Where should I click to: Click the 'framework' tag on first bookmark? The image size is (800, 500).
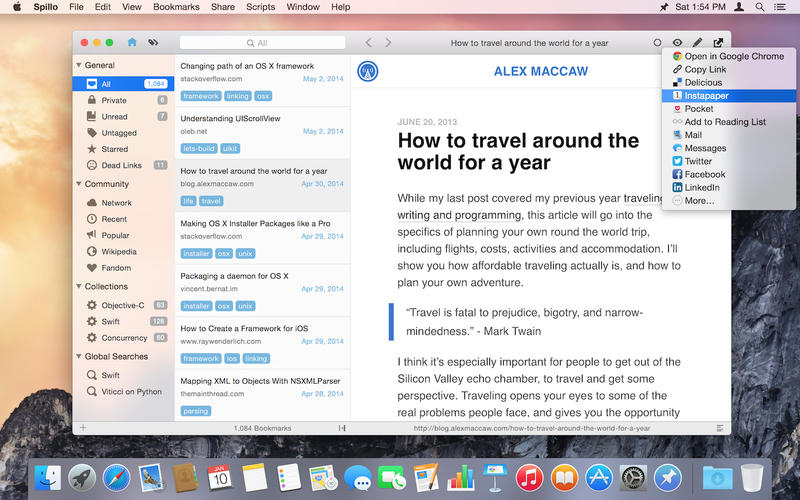click(201, 96)
